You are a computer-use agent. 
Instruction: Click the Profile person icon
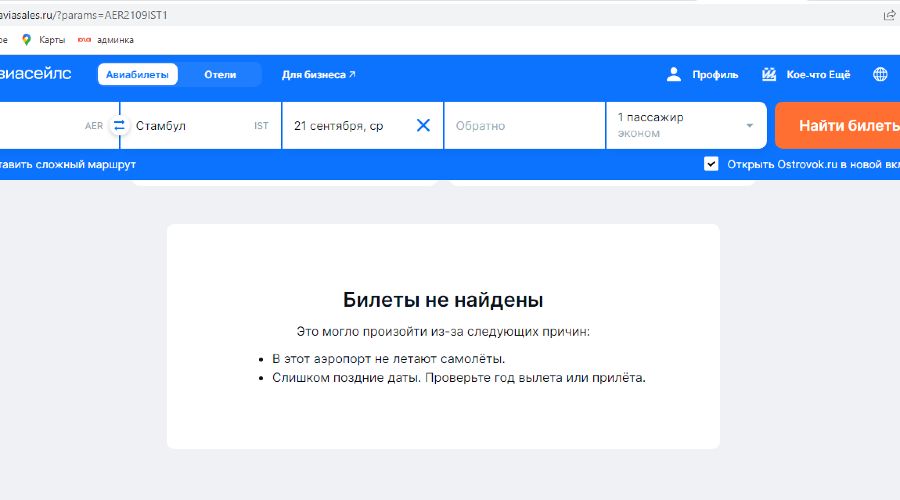point(674,74)
